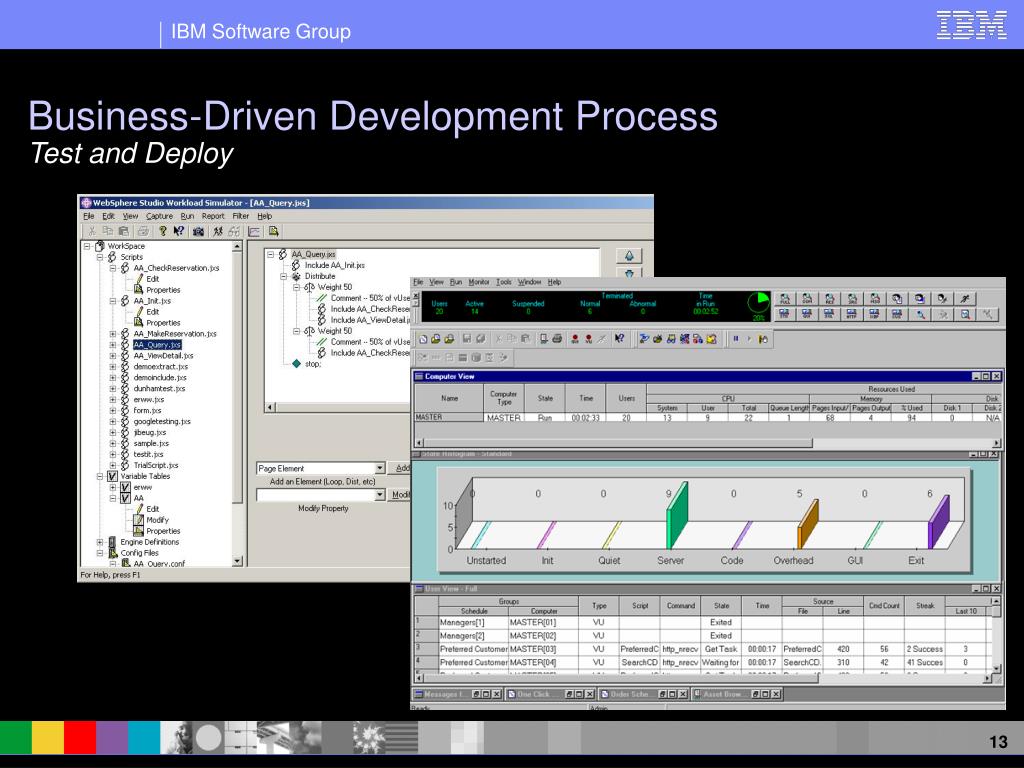Click the pause button in monitor toolbar
The width and height of the screenshot is (1024, 768).
(x=736, y=338)
